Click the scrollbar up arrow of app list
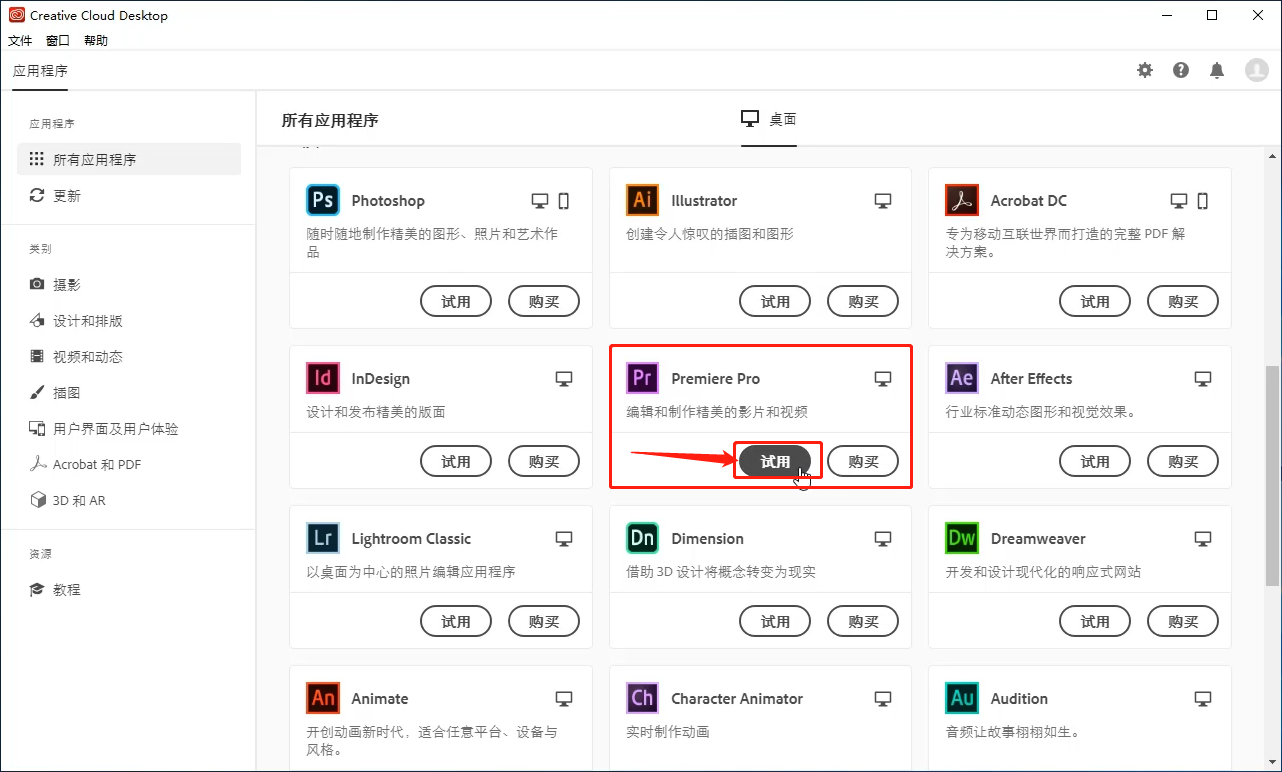Image resolution: width=1282 pixels, height=772 pixels. (x=1272, y=155)
